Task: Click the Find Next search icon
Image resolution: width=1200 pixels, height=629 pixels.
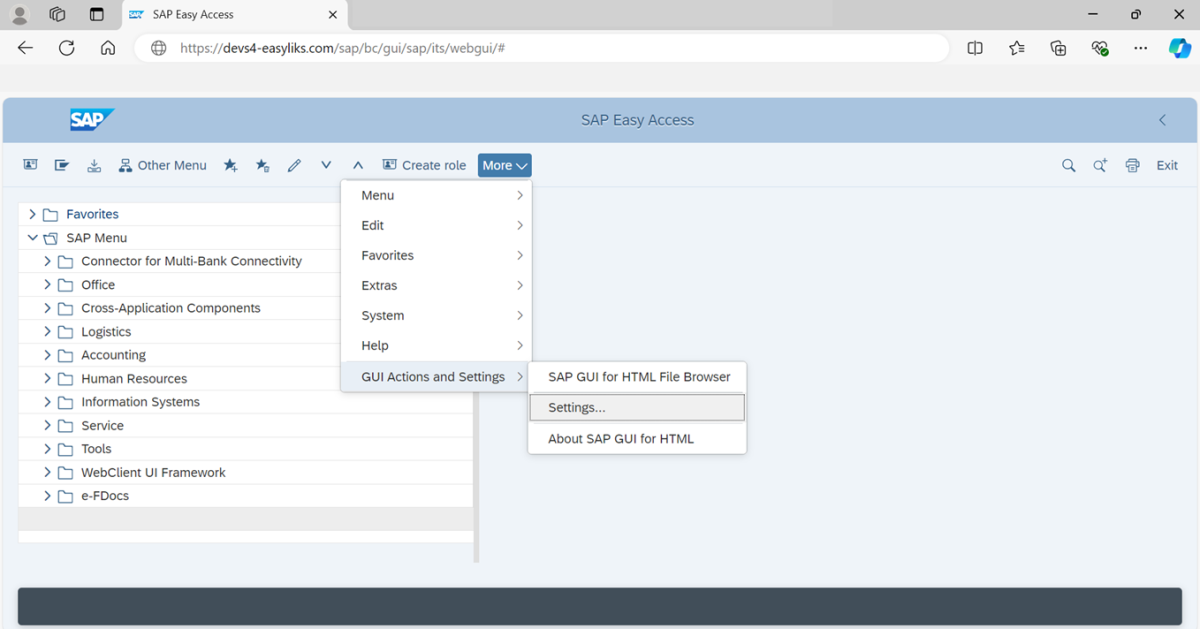Action: pyautogui.click(x=1100, y=165)
